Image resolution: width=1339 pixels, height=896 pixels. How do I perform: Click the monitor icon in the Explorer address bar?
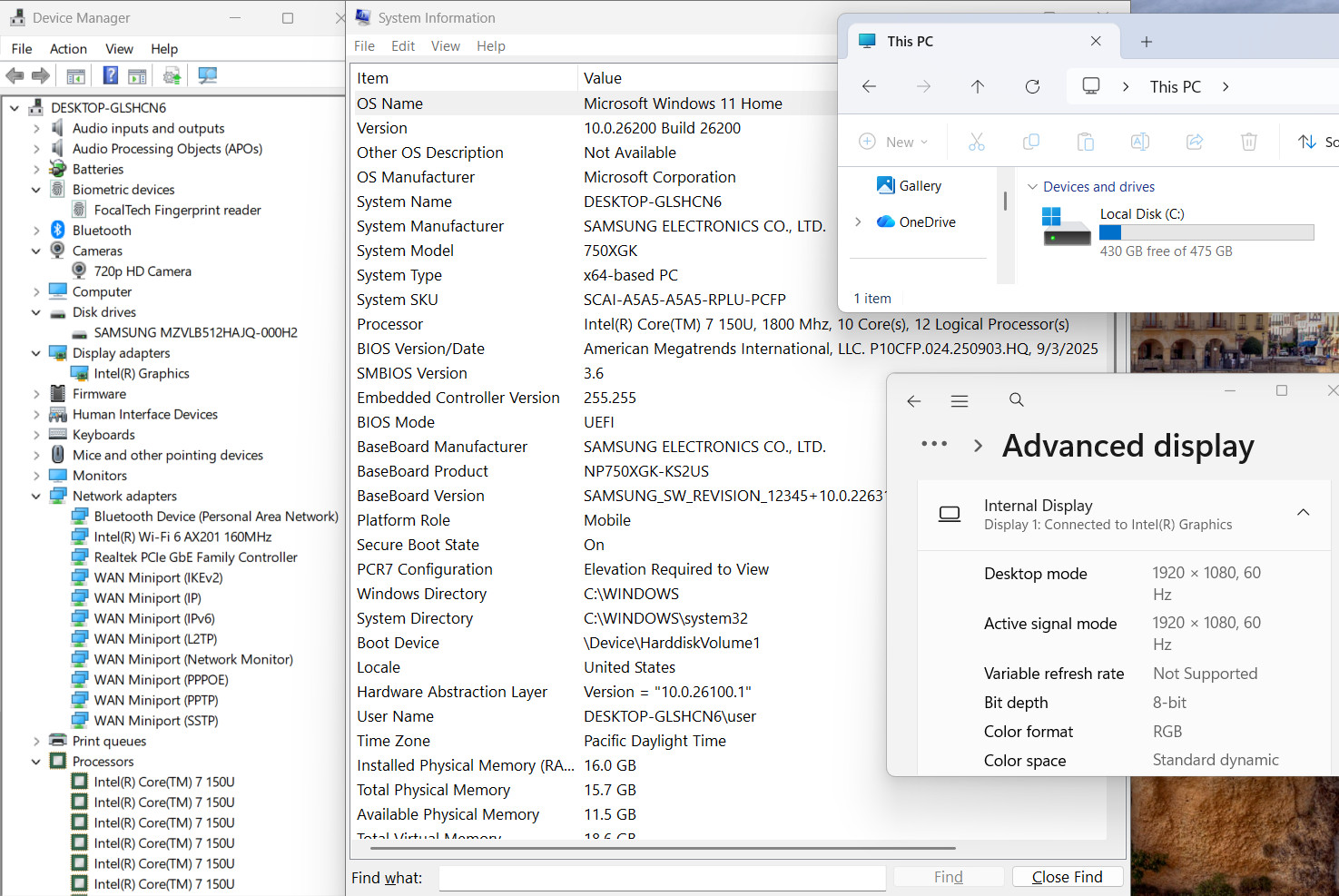(1091, 86)
